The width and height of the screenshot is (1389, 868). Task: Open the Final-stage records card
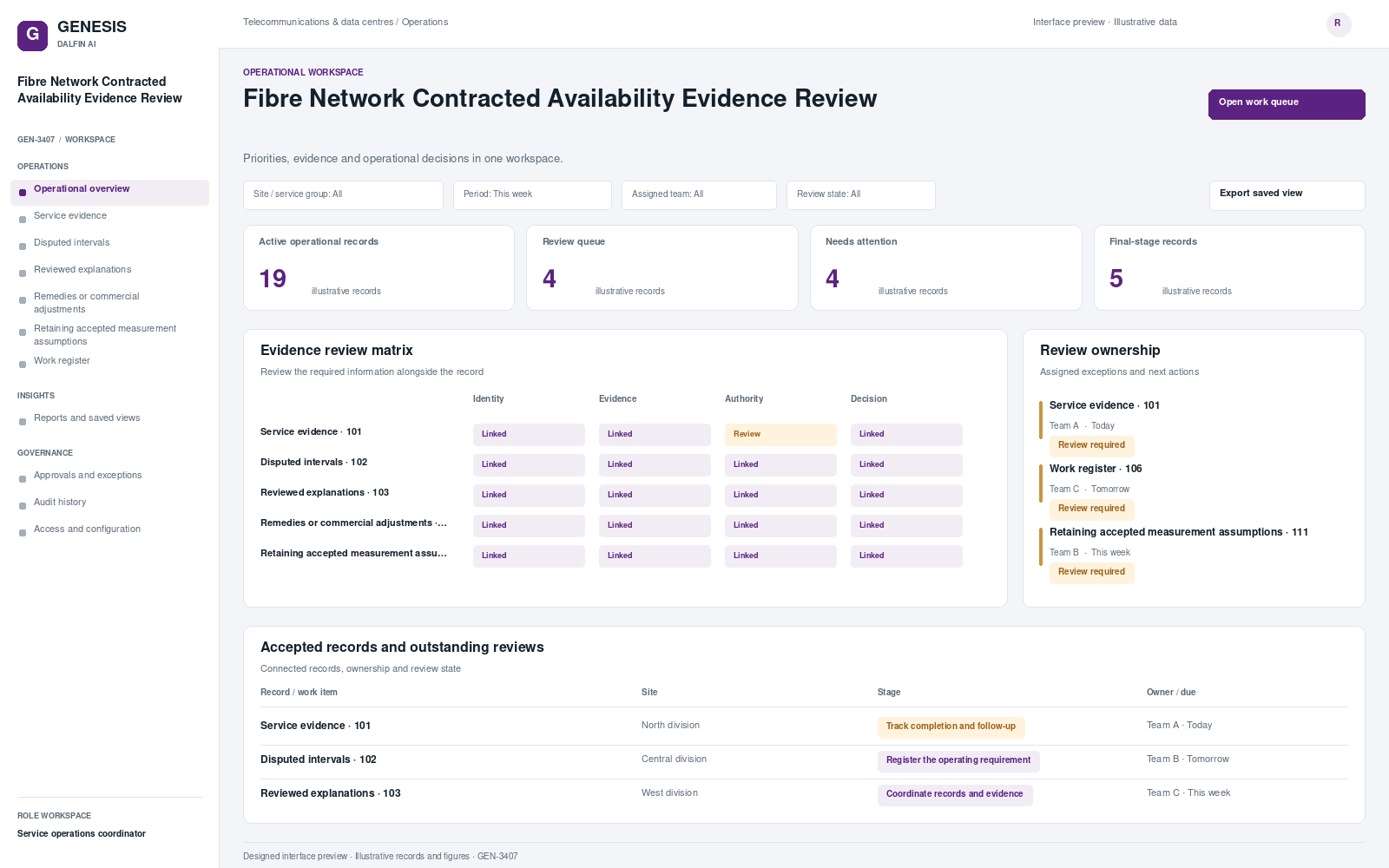(x=1229, y=267)
